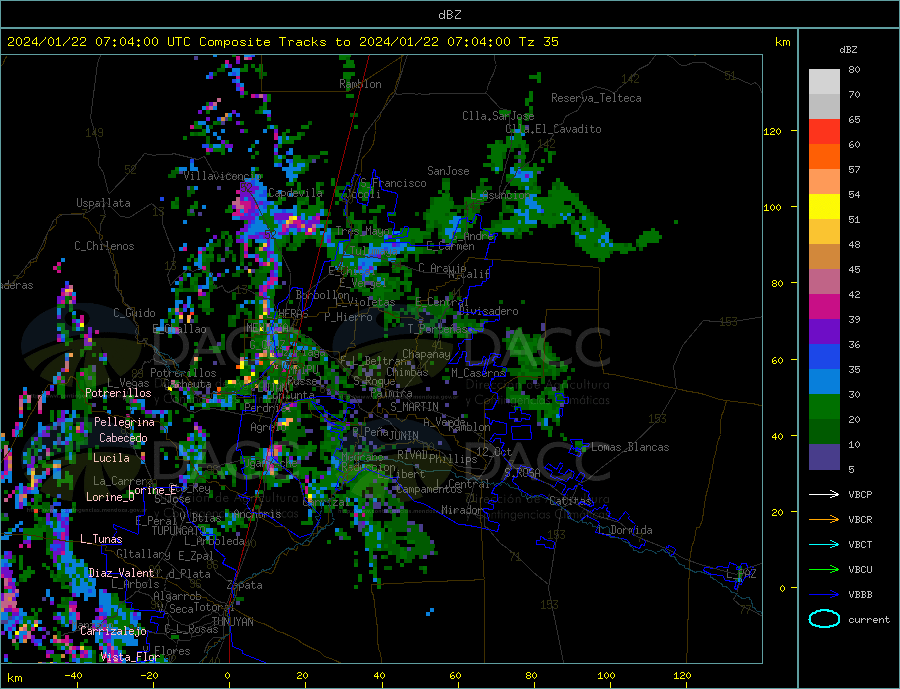This screenshot has height=689, width=900.
Task: Click the dBZ title at window top
Action: pyautogui.click(x=449, y=15)
